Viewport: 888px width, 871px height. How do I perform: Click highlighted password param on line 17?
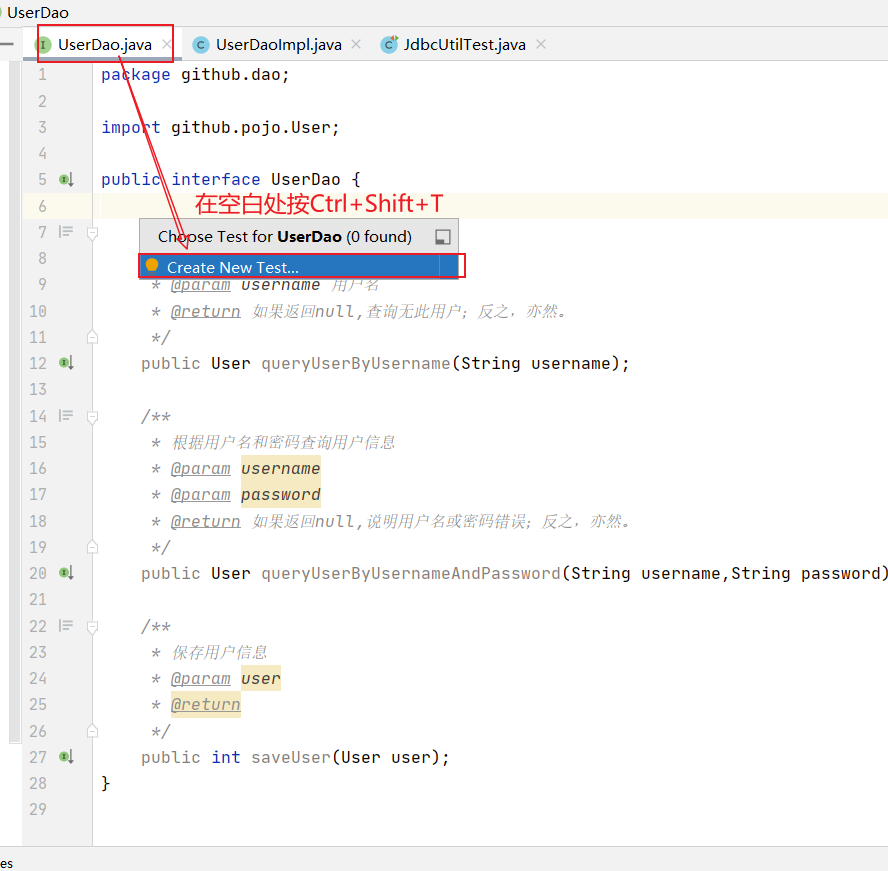click(281, 494)
